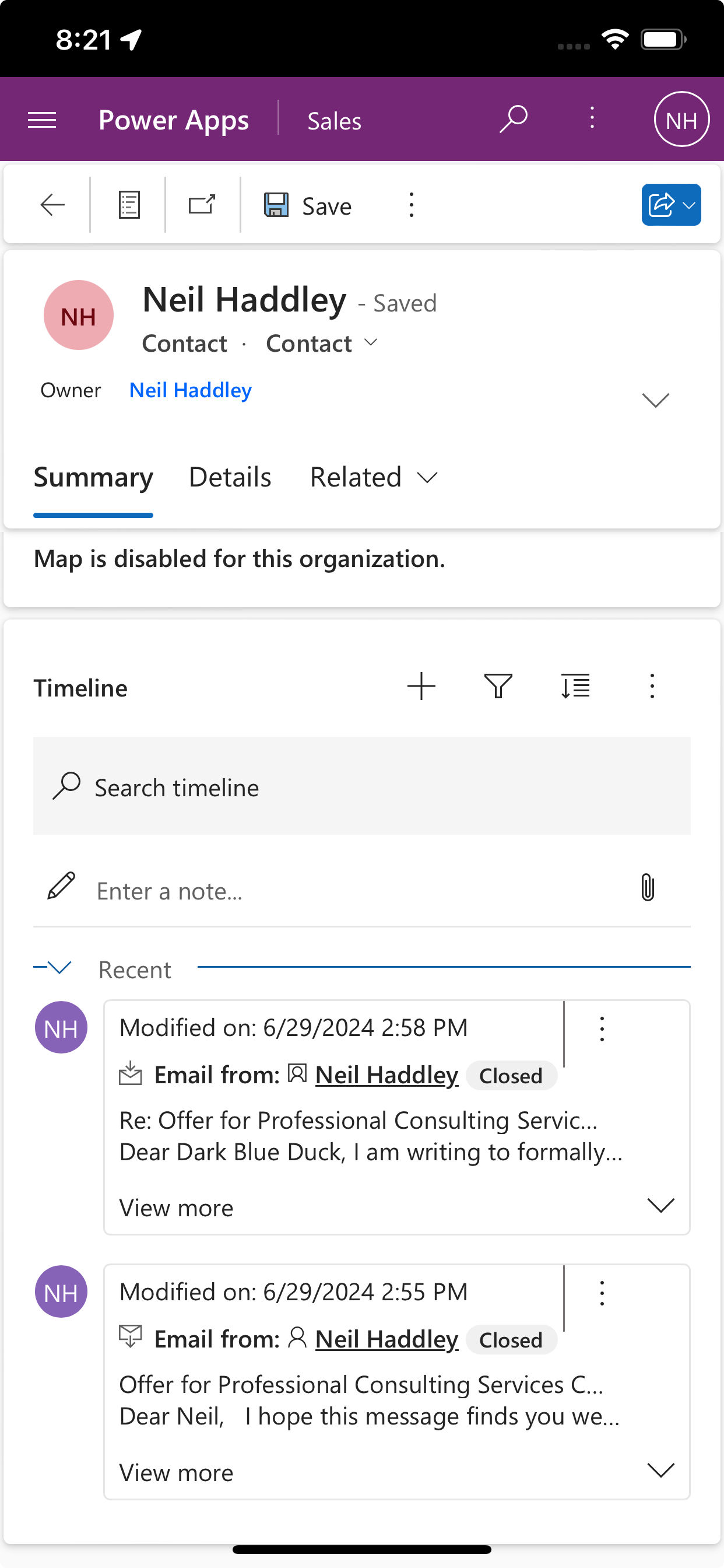The width and height of the screenshot is (724, 1568).
Task: Open record in new window icon
Action: (202, 205)
